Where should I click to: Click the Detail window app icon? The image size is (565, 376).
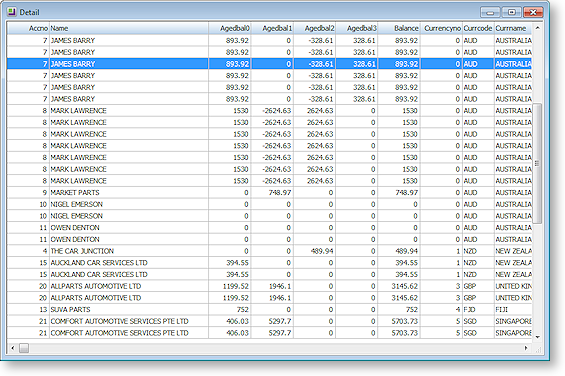tap(12, 12)
